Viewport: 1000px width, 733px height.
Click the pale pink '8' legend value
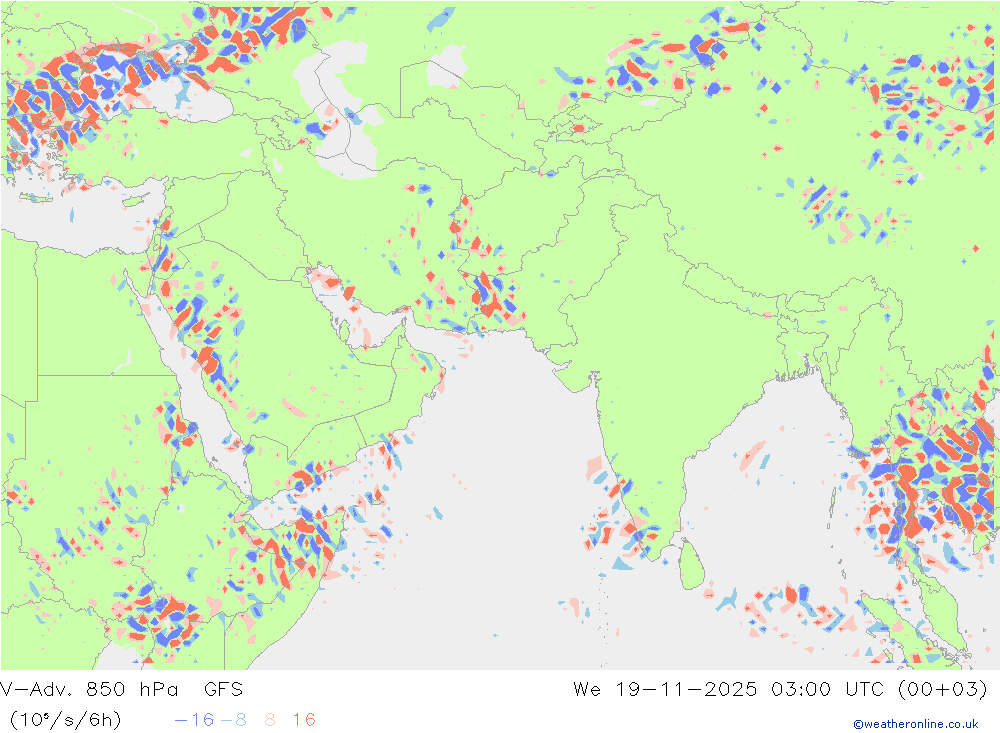pos(270,720)
